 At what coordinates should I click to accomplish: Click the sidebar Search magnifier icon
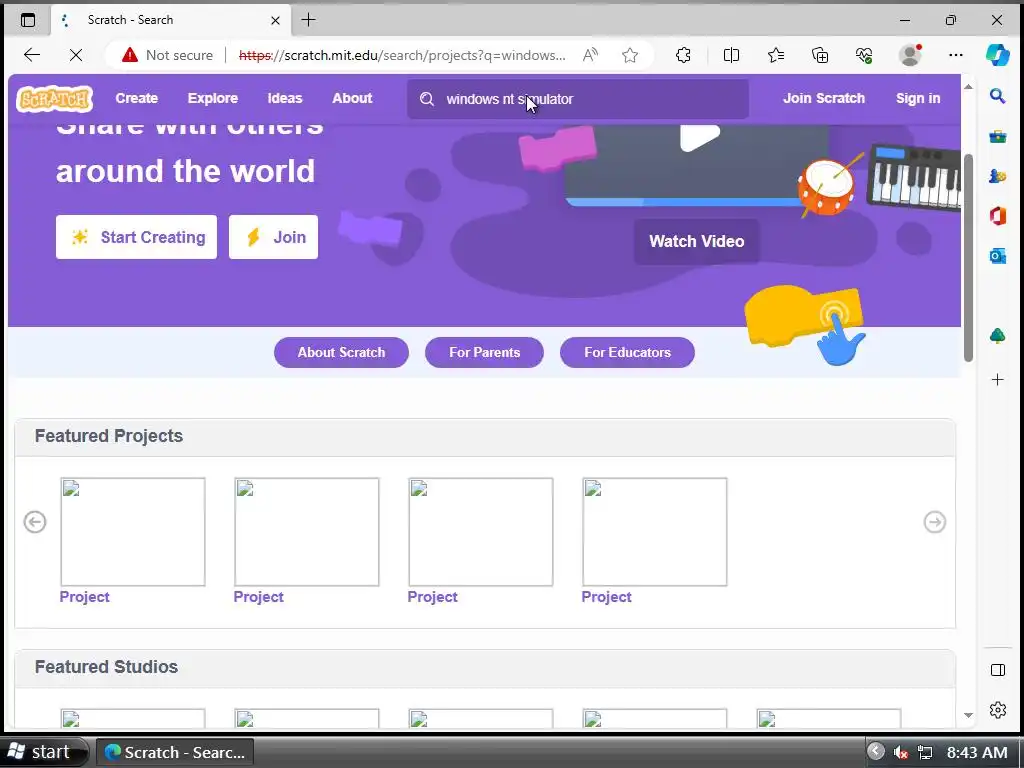point(997,97)
